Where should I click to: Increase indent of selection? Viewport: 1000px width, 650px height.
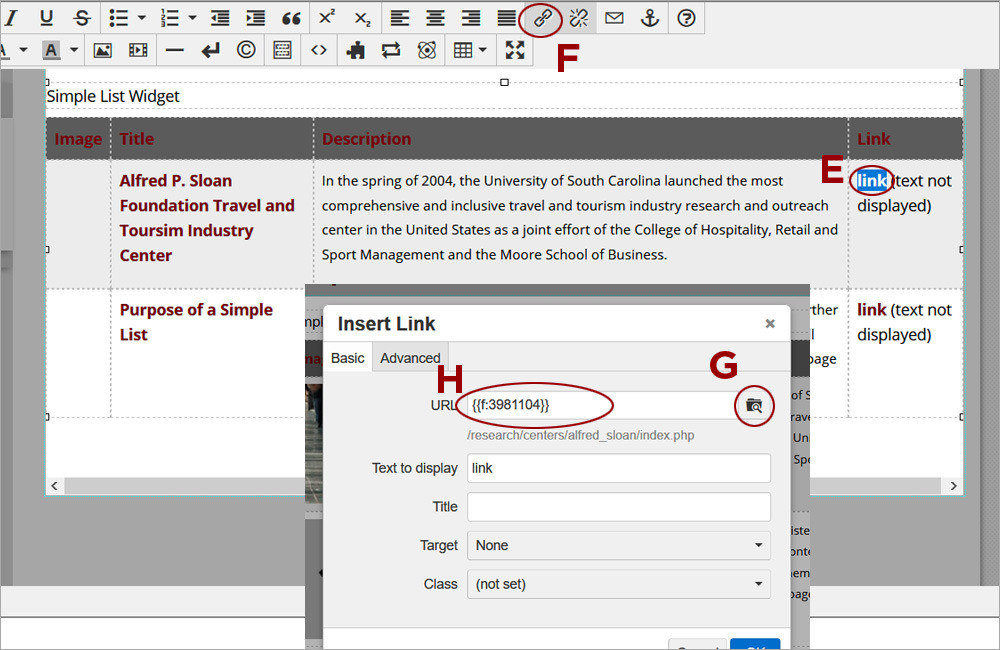pos(256,18)
